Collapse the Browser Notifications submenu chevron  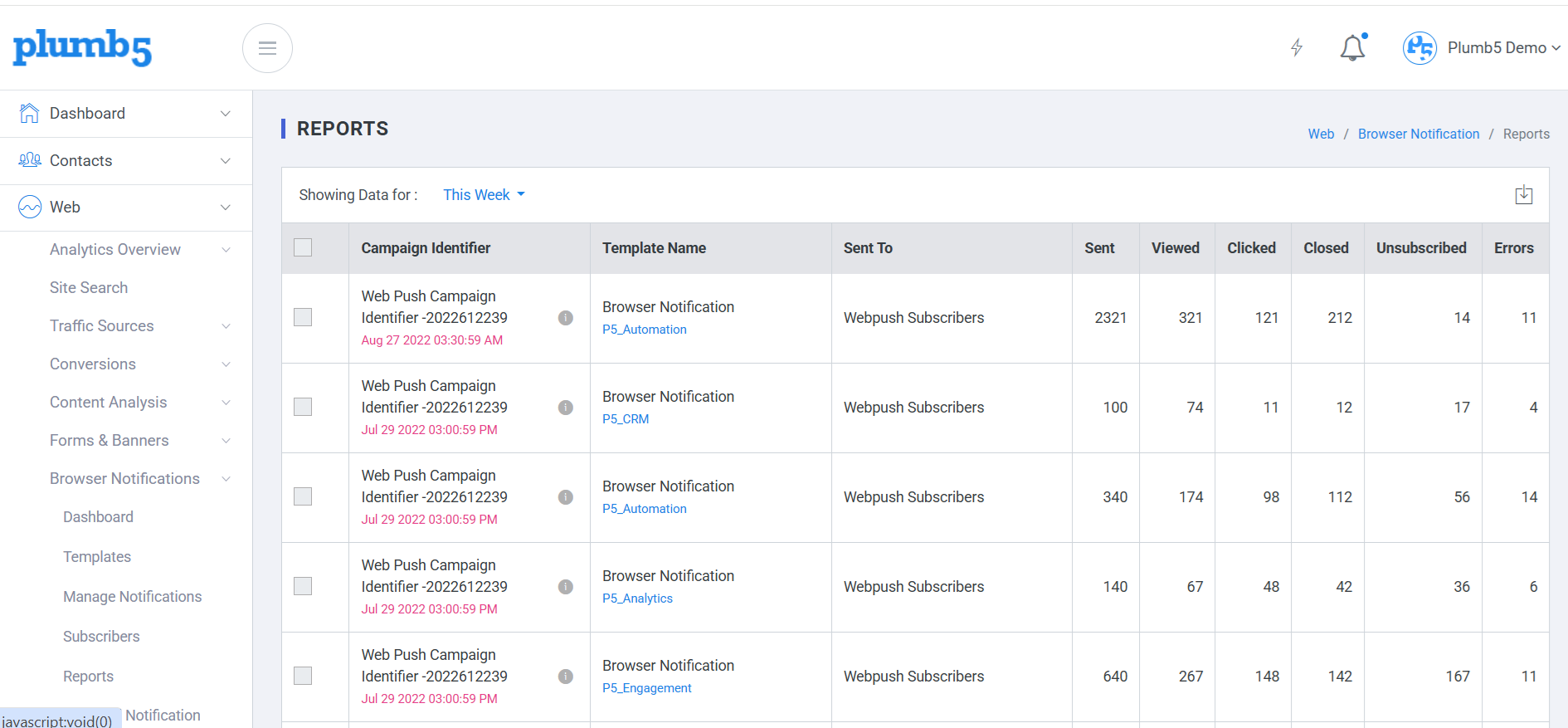(x=226, y=479)
